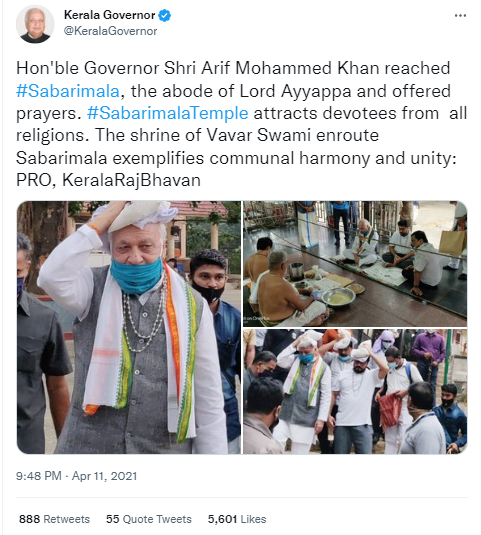481x535 pixels.
Task: Open photo of crowd climbing steps
Action: pyautogui.click(x=355, y=391)
